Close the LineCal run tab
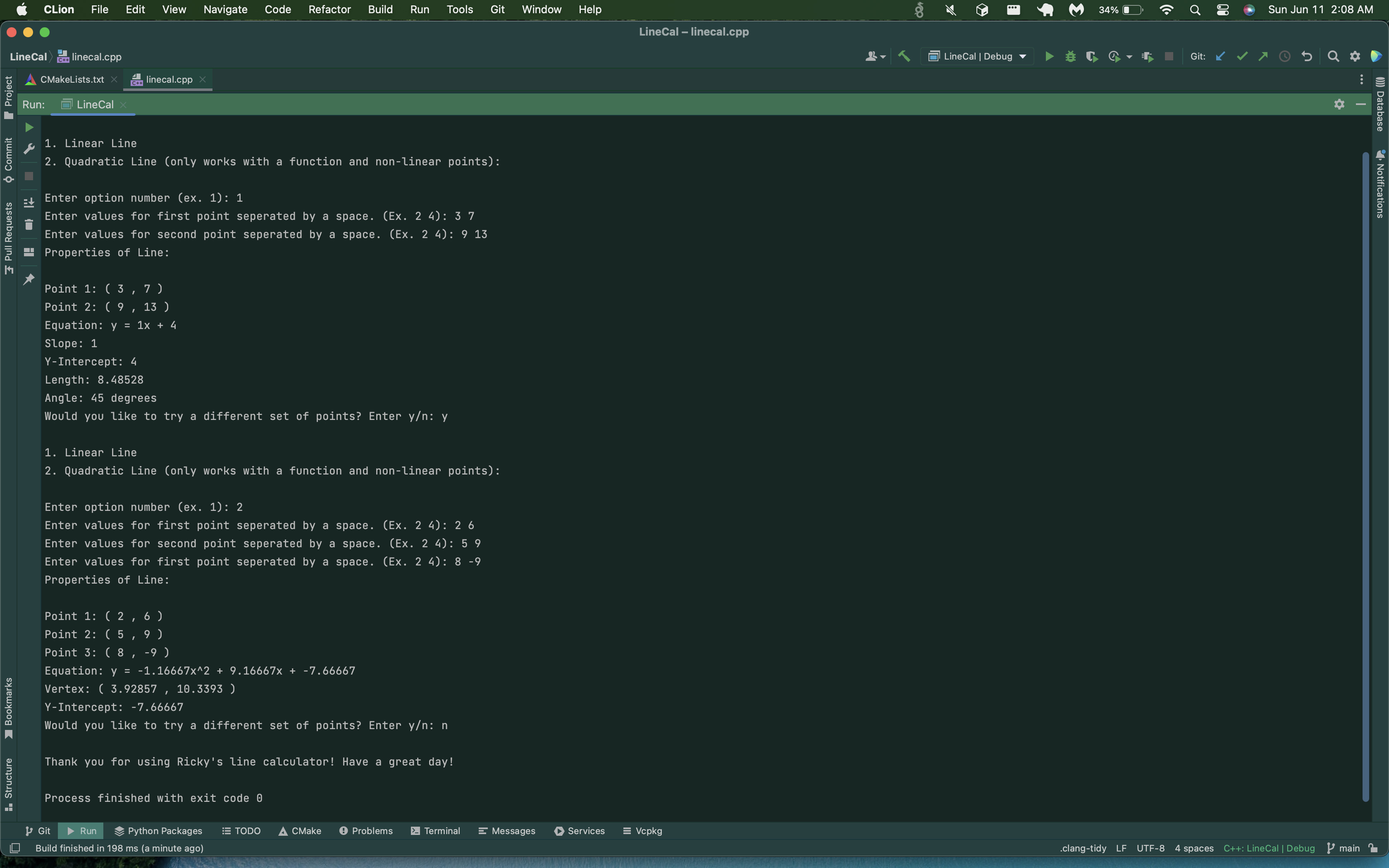Image resolution: width=1389 pixels, height=868 pixels. click(124, 105)
